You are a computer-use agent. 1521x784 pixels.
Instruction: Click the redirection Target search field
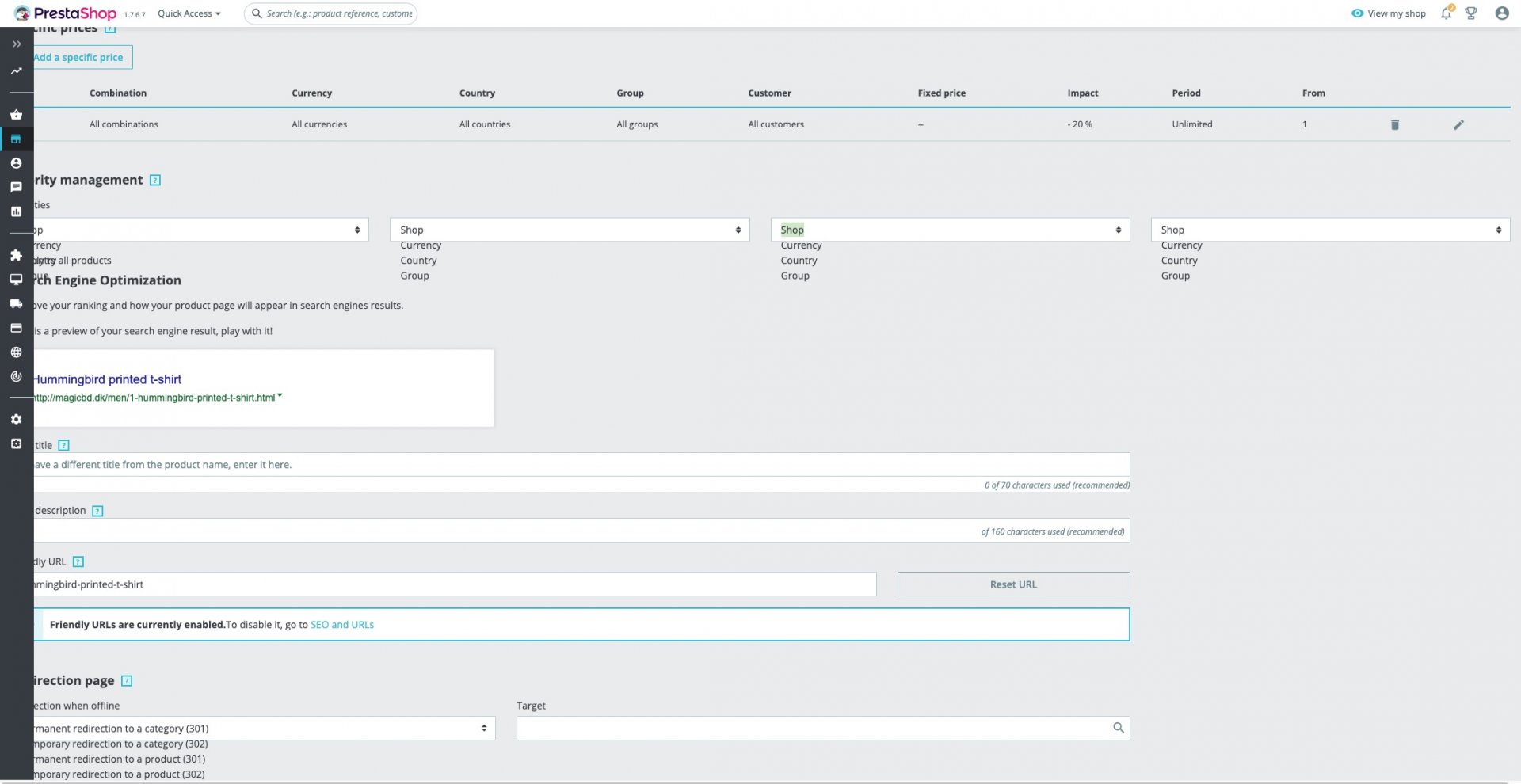823,729
